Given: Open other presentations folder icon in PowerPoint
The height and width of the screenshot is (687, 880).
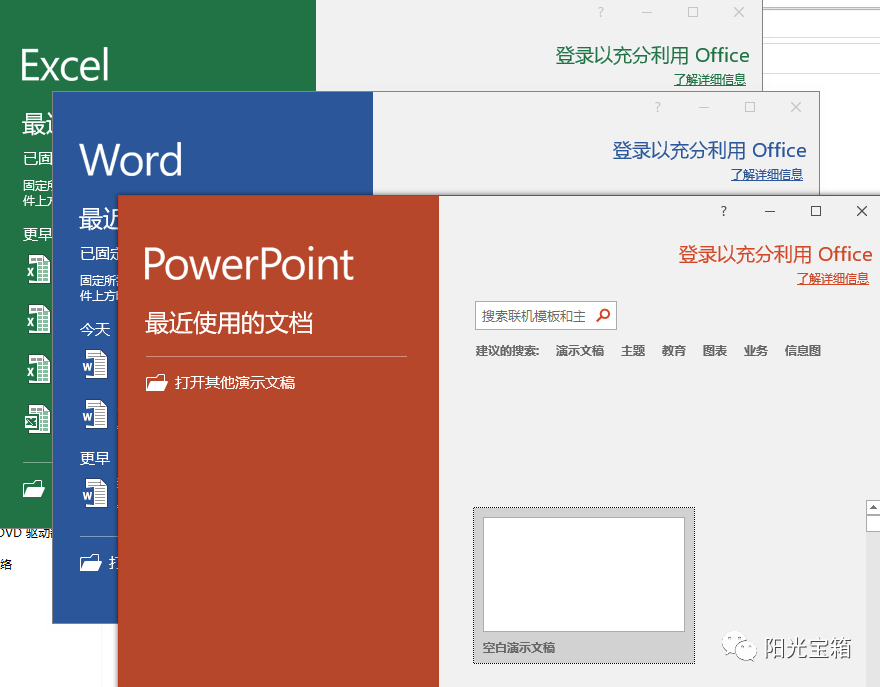Looking at the screenshot, I should (x=157, y=382).
